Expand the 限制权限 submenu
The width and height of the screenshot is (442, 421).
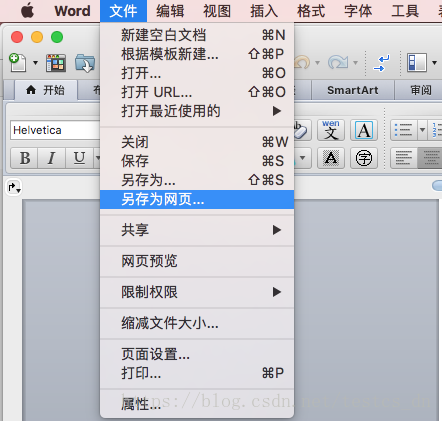197,292
